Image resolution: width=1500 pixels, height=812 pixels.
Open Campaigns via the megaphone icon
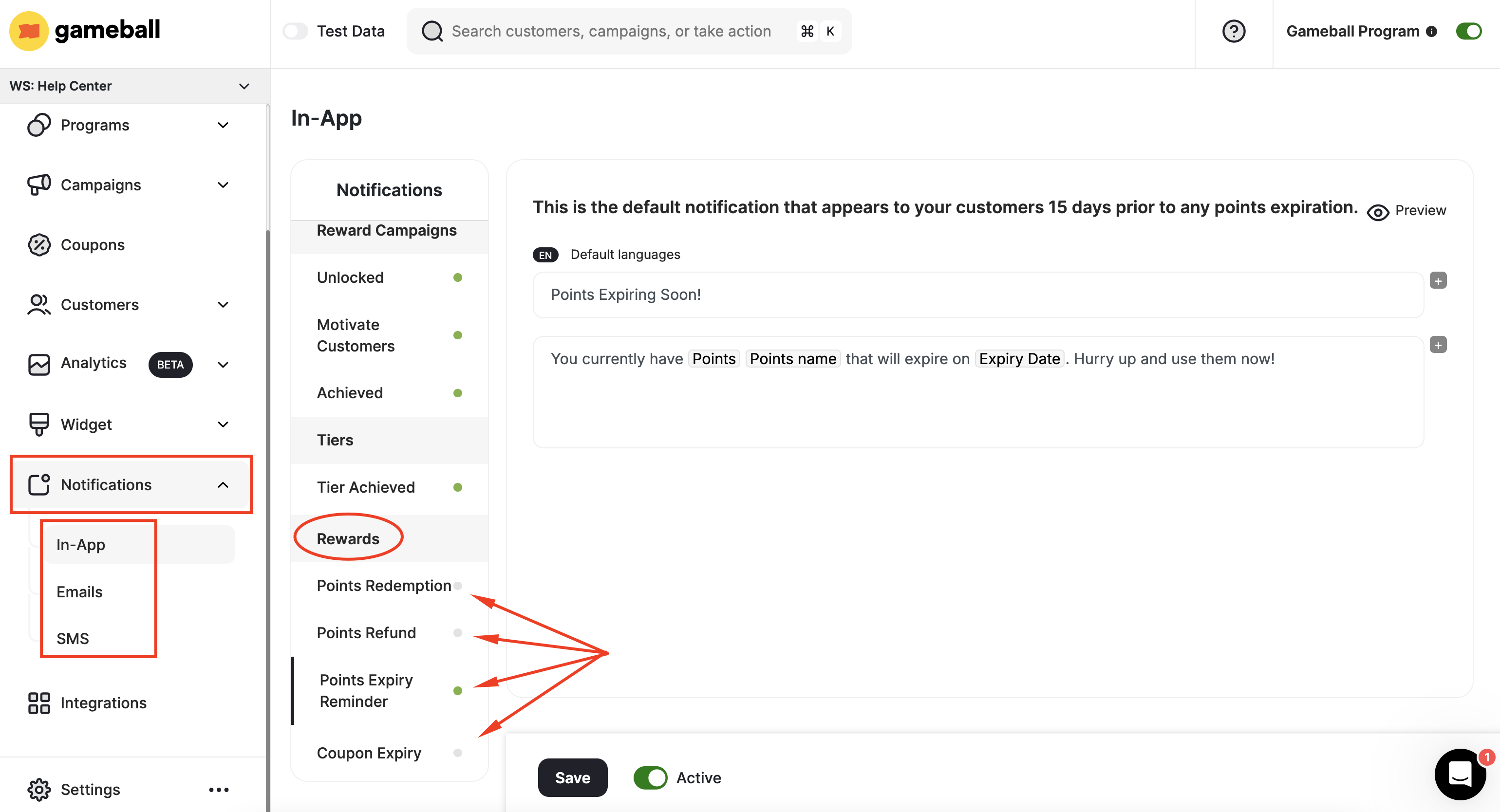[38, 185]
